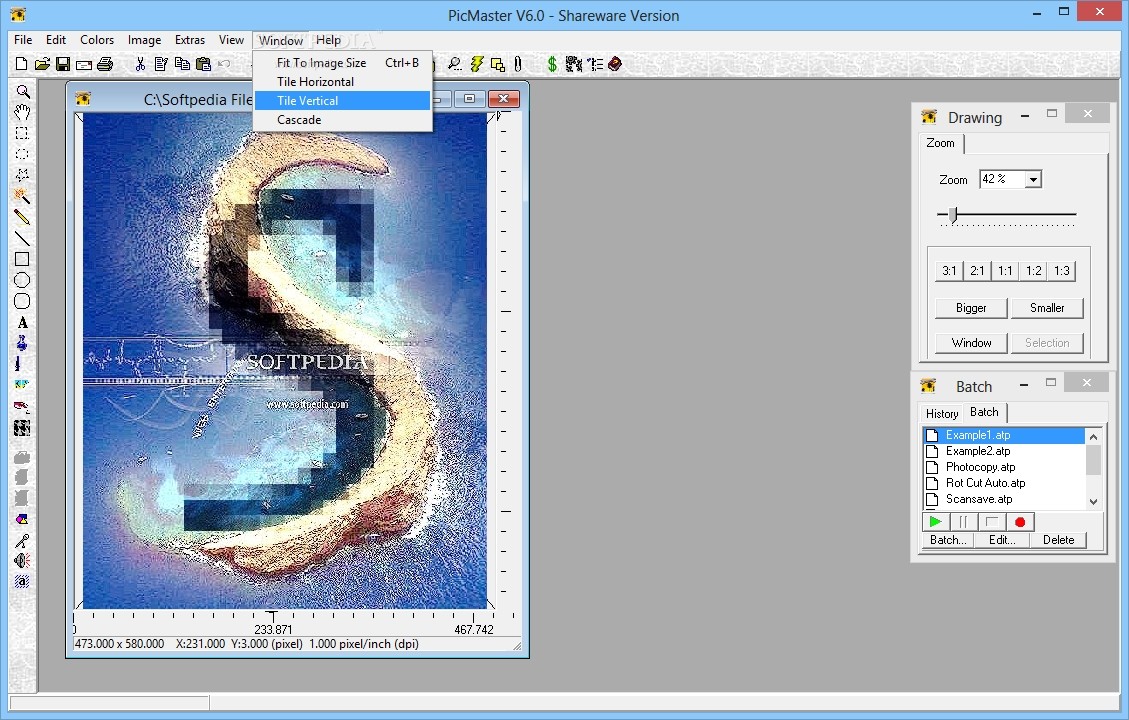Select the freeform polygon selection tool
Viewport: 1129px width, 720px height.
(22, 175)
